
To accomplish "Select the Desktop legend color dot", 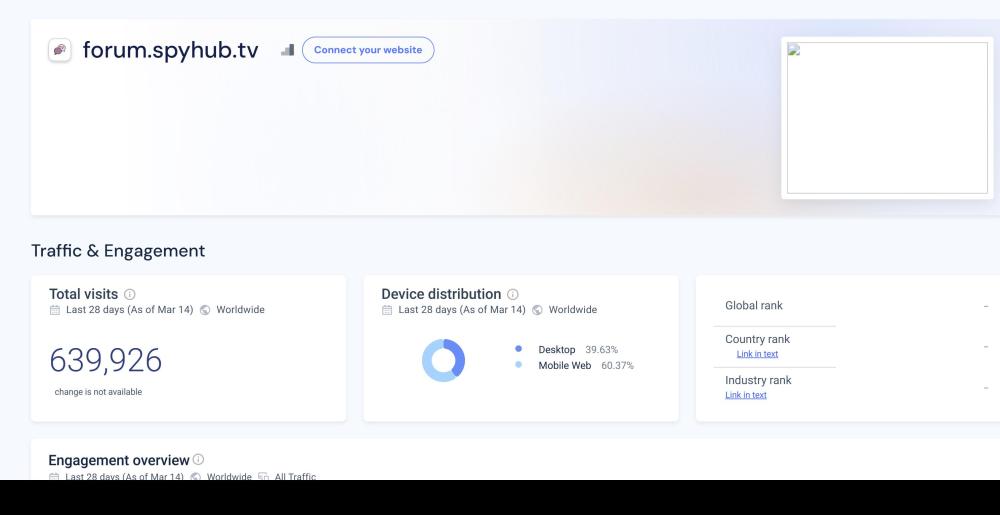I will (x=518, y=349).
